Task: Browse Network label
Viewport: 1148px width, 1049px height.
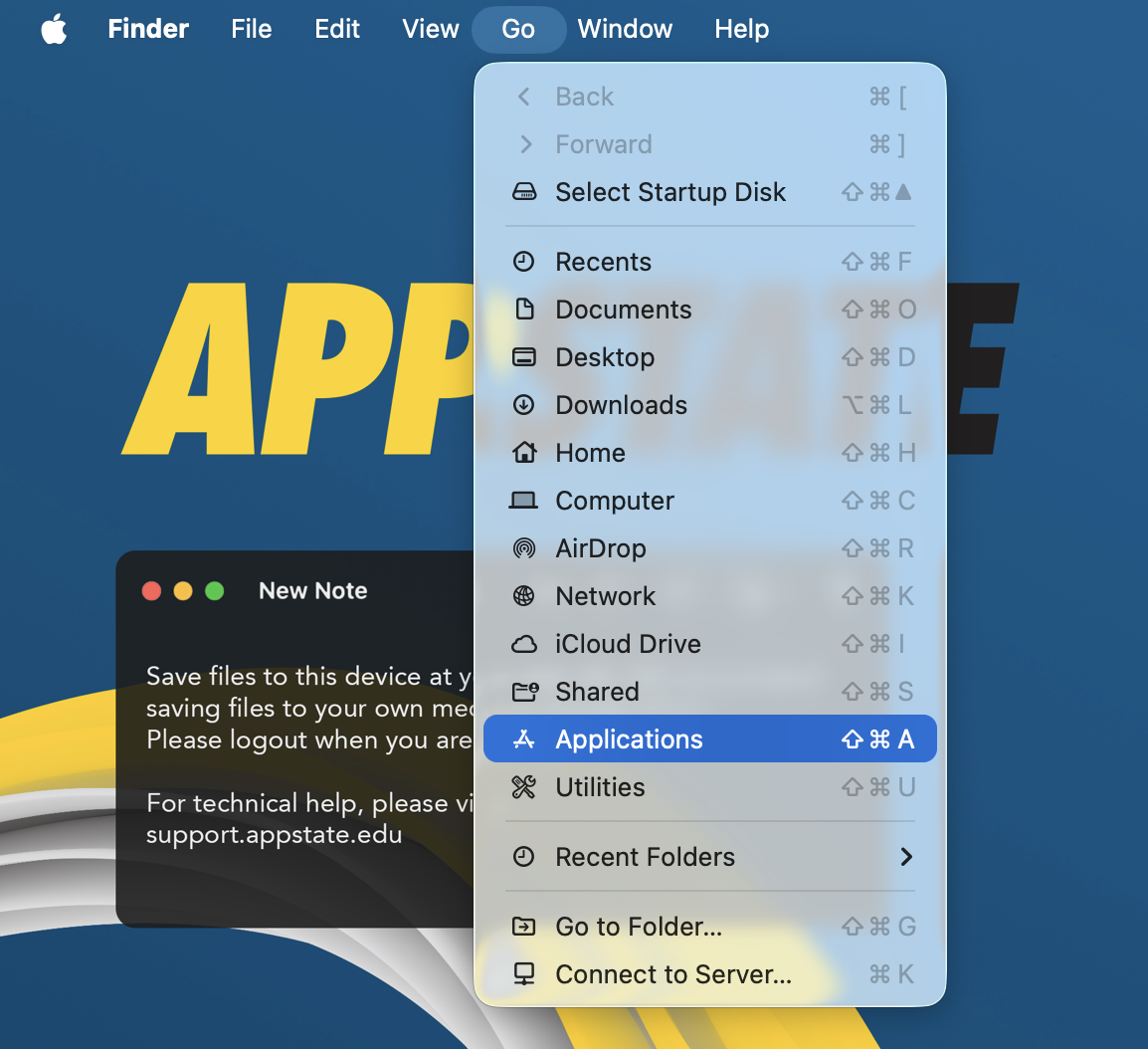Action: click(x=606, y=595)
